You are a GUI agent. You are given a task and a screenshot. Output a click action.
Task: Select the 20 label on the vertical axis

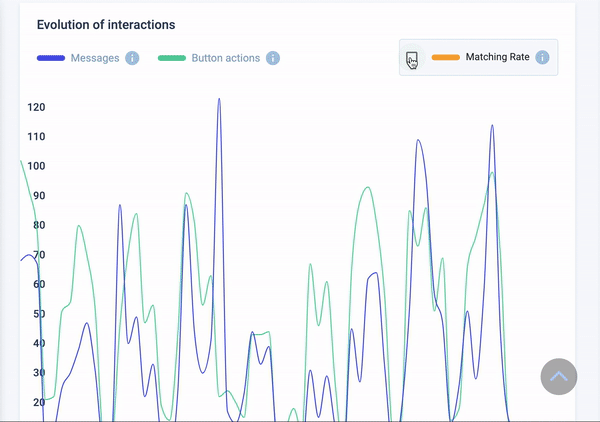click(x=39, y=402)
